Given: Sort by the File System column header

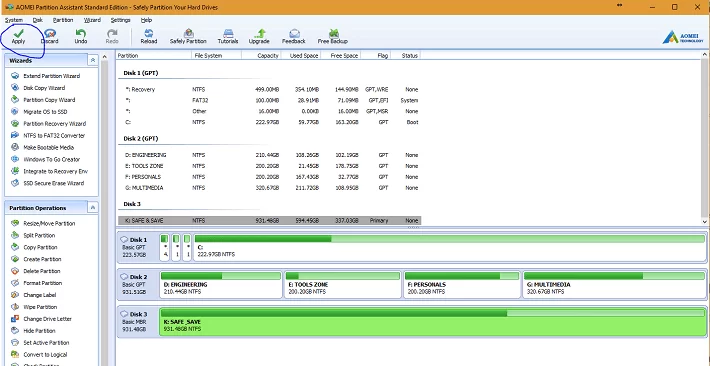Looking at the screenshot, I should [x=216, y=55].
